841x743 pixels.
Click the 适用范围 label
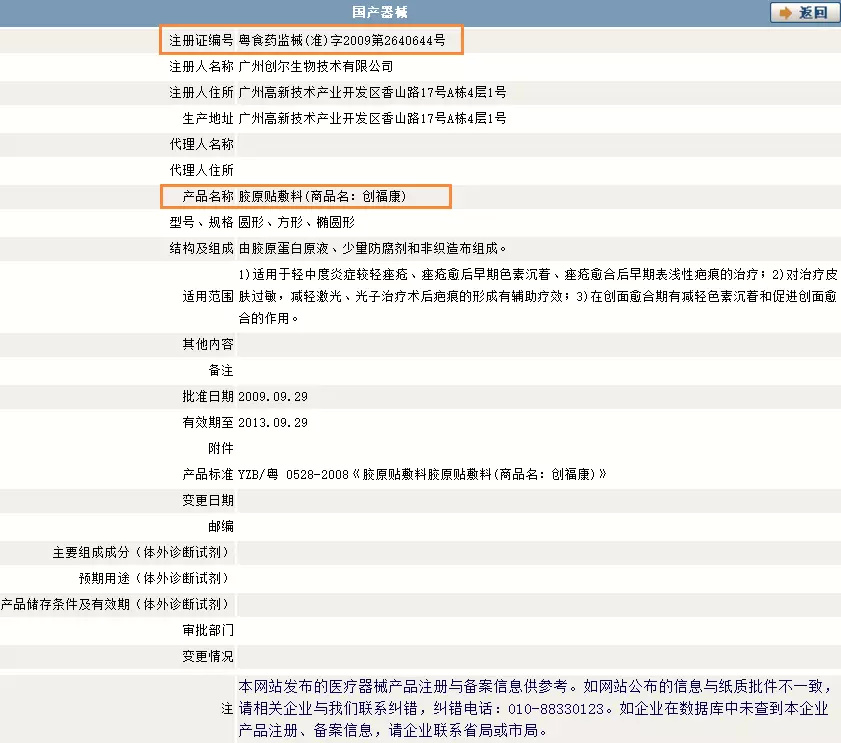coord(208,297)
